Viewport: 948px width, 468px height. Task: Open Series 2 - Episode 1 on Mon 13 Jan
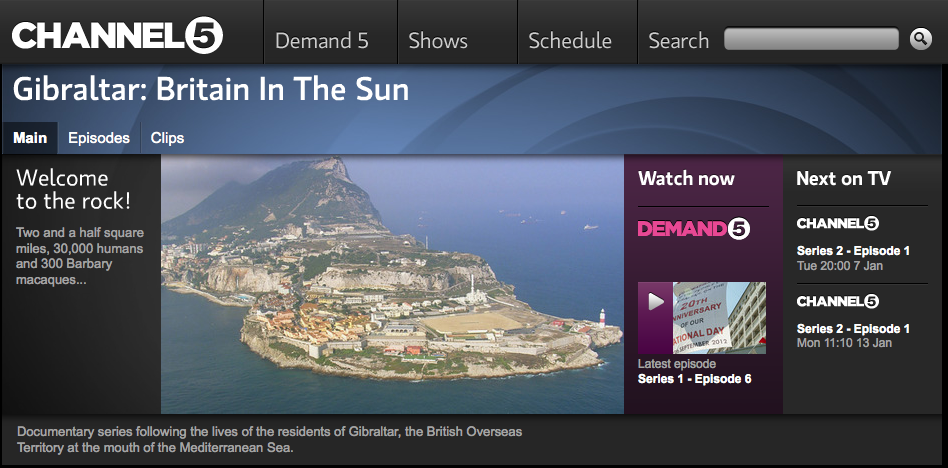[x=853, y=329]
